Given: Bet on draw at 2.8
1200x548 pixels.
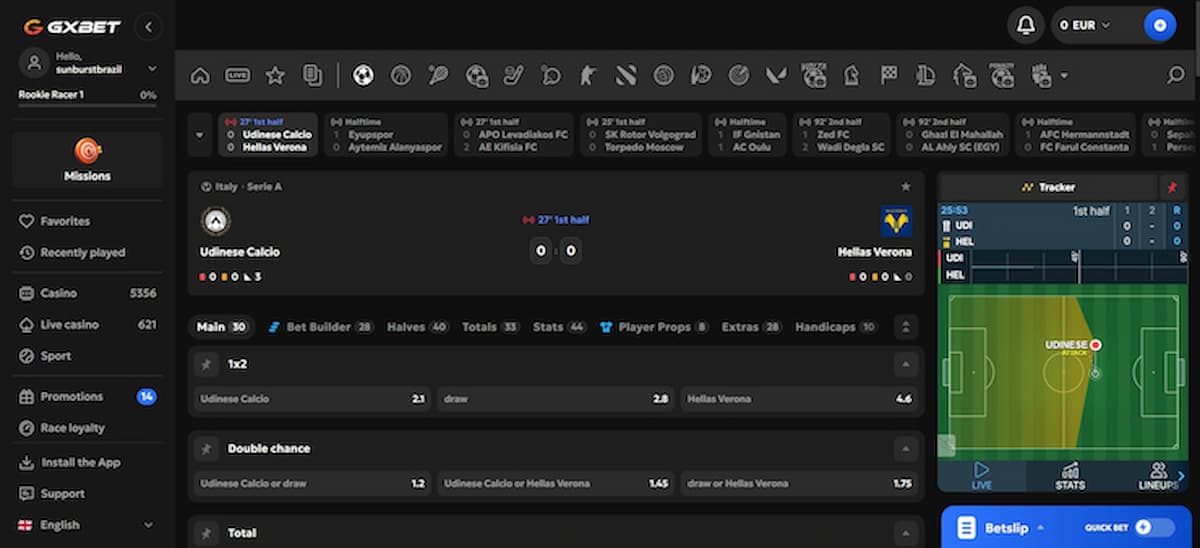Looking at the screenshot, I should pyautogui.click(x=556, y=398).
